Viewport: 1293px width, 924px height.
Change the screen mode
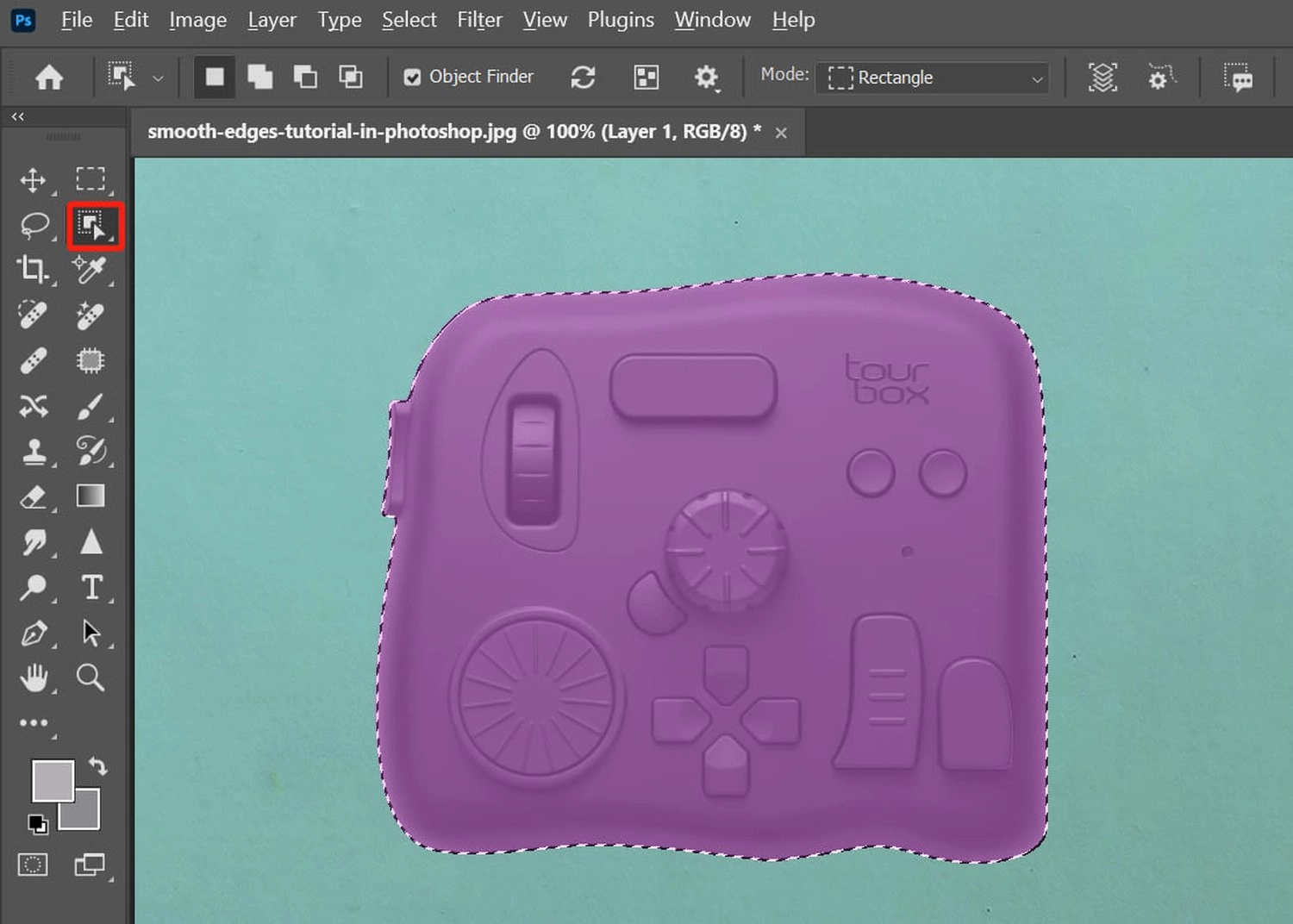point(90,865)
